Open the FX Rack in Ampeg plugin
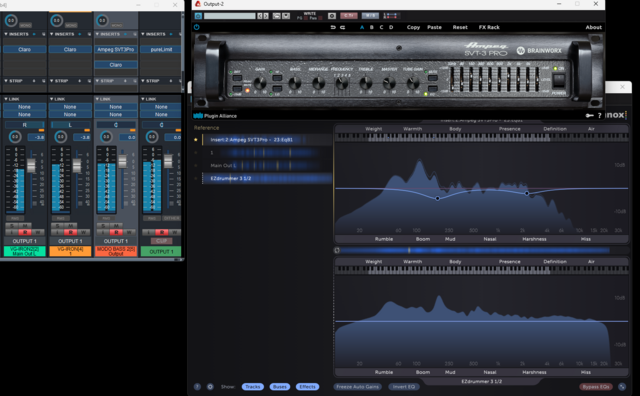Screen dimensions: 640x396 point(489,27)
